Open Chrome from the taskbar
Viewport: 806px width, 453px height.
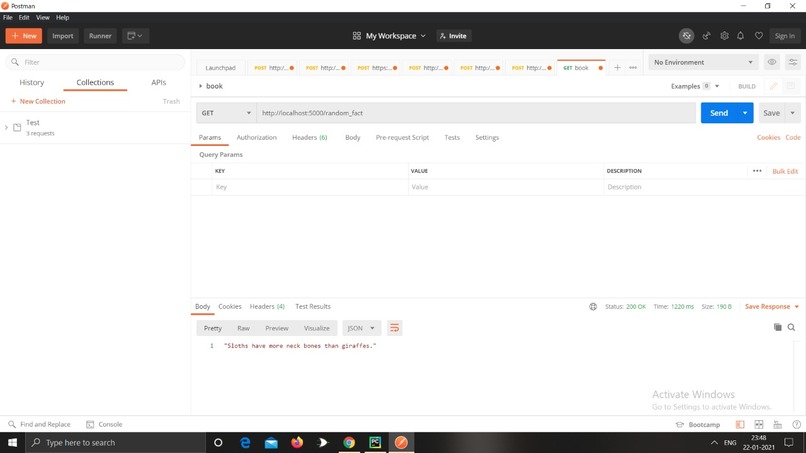(x=349, y=443)
